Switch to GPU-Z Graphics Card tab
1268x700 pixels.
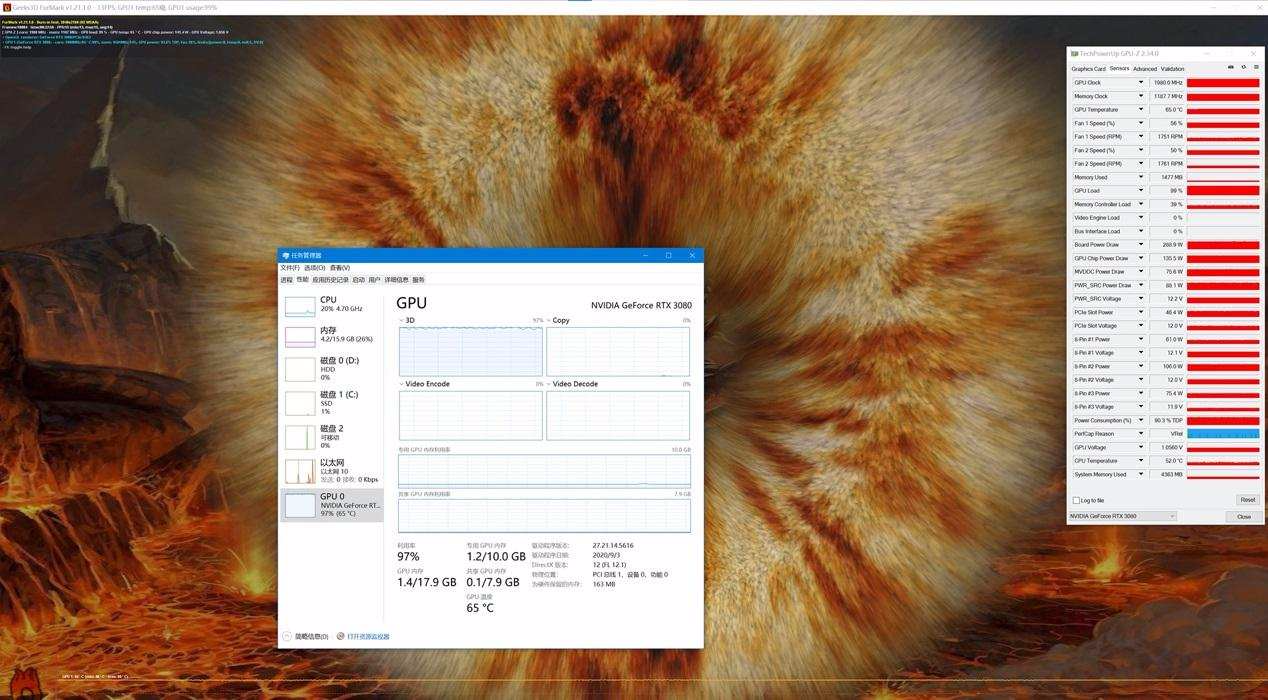1088,69
